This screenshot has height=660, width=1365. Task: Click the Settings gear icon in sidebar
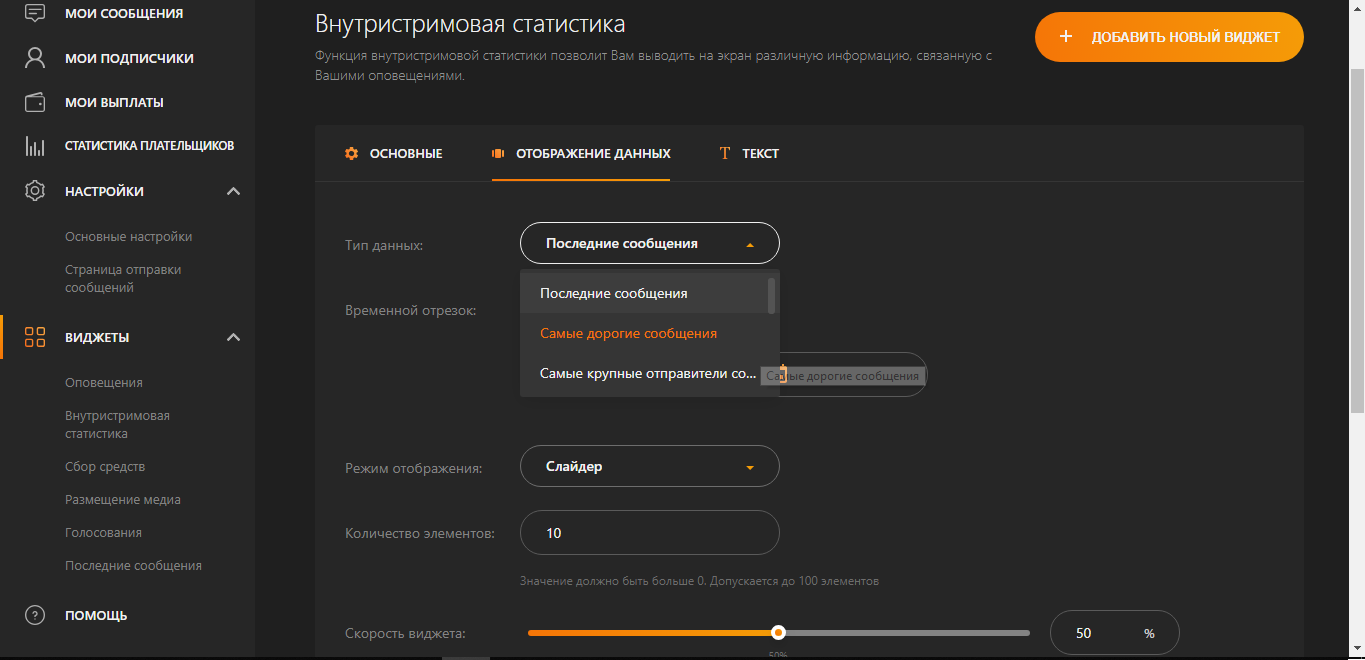tap(35, 191)
